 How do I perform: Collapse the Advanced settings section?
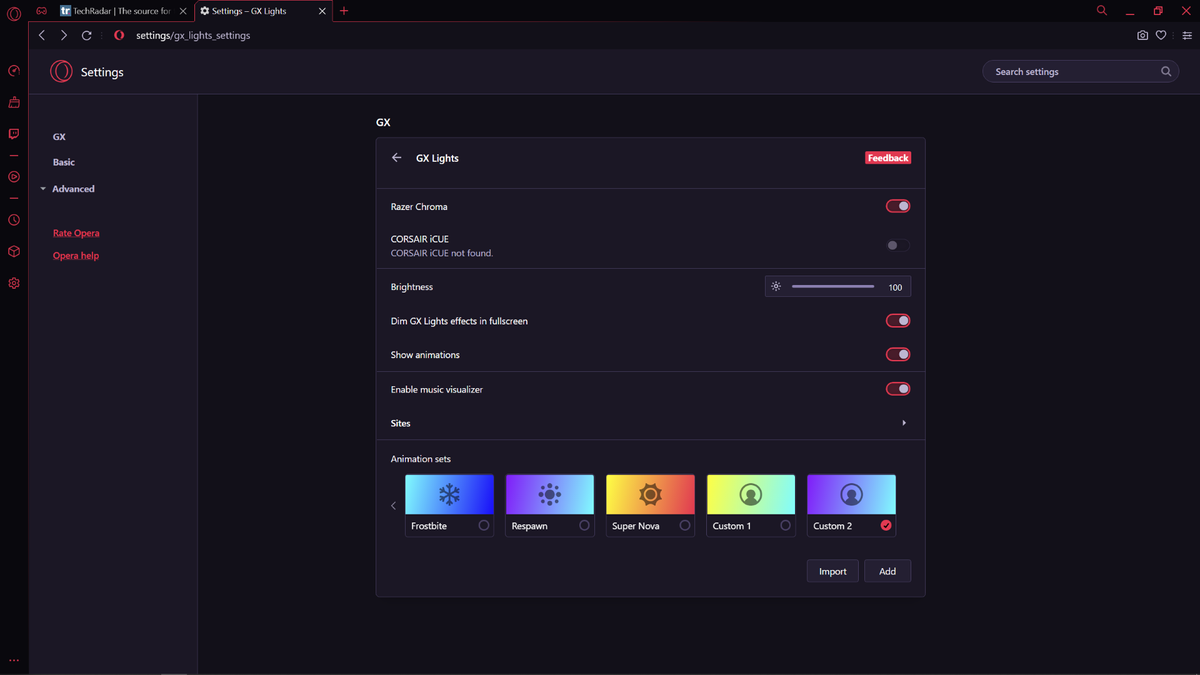coord(43,188)
